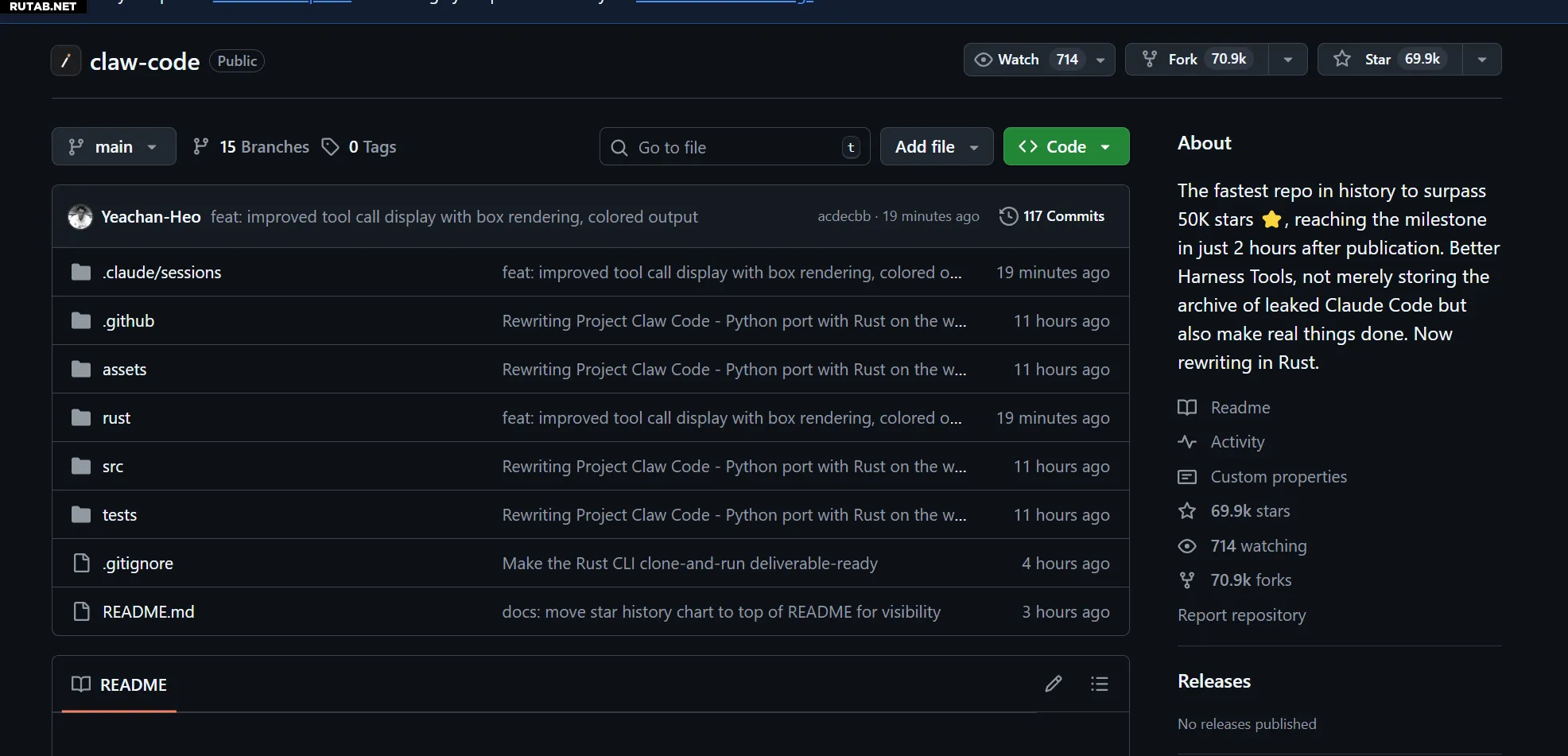Open the Add file dropdown
Screen dimensions: 1568x756
click(936, 147)
